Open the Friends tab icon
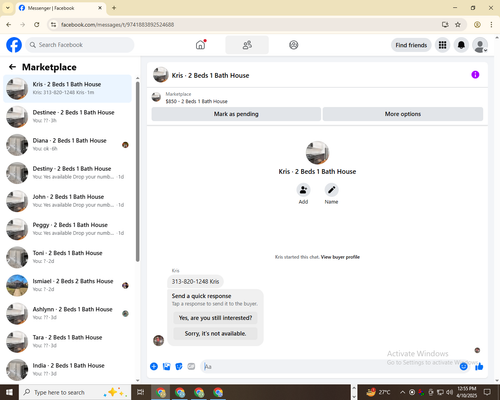 click(247, 45)
